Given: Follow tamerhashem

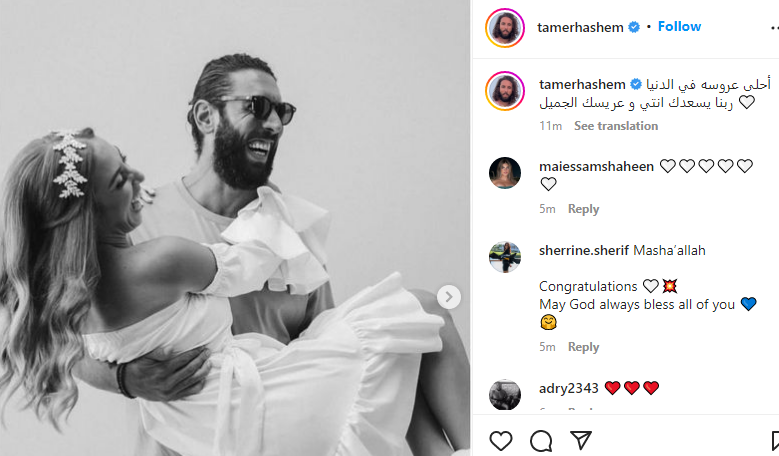Looking at the screenshot, I should pos(680,27).
